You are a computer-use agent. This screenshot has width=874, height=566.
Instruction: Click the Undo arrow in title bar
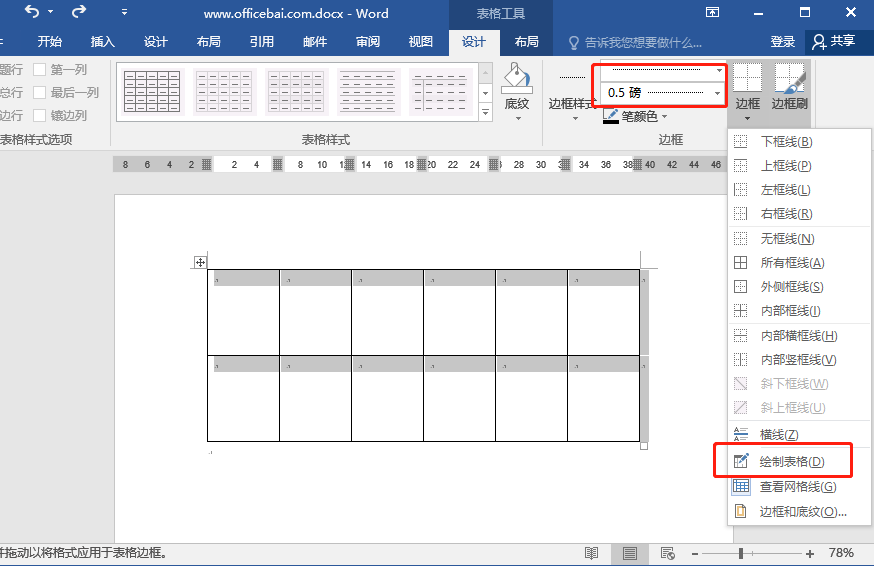32,12
